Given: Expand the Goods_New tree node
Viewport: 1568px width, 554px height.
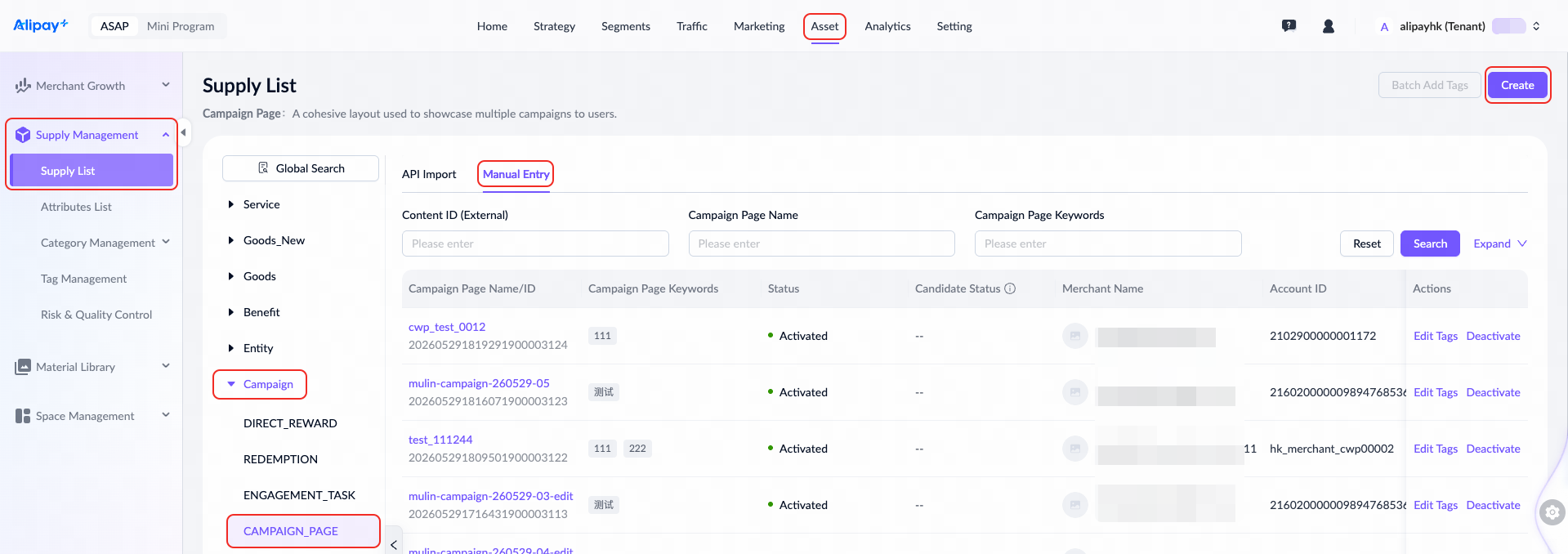Looking at the screenshot, I should pyautogui.click(x=231, y=240).
